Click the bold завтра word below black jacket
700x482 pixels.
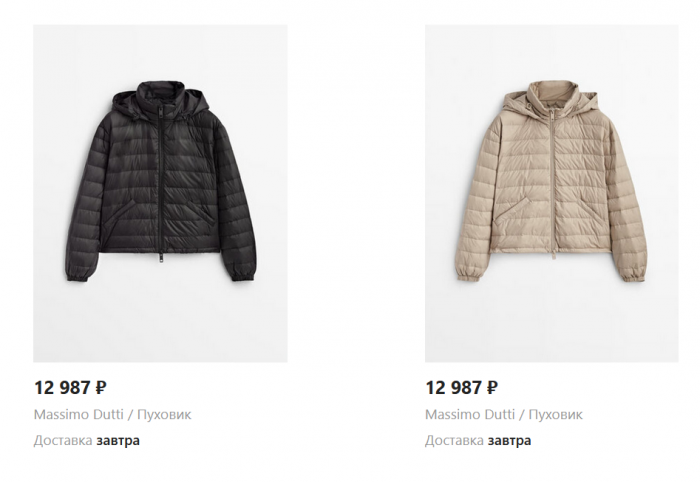click(118, 441)
